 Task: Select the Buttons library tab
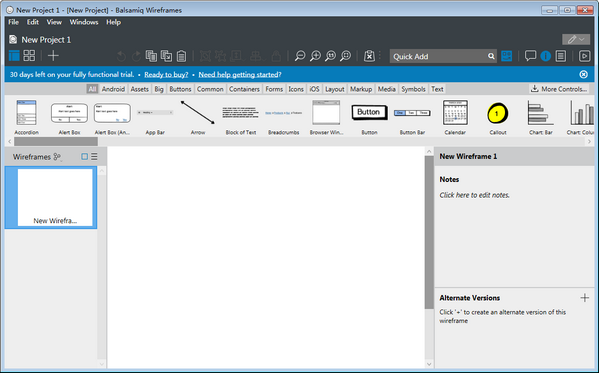[x=180, y=89]
